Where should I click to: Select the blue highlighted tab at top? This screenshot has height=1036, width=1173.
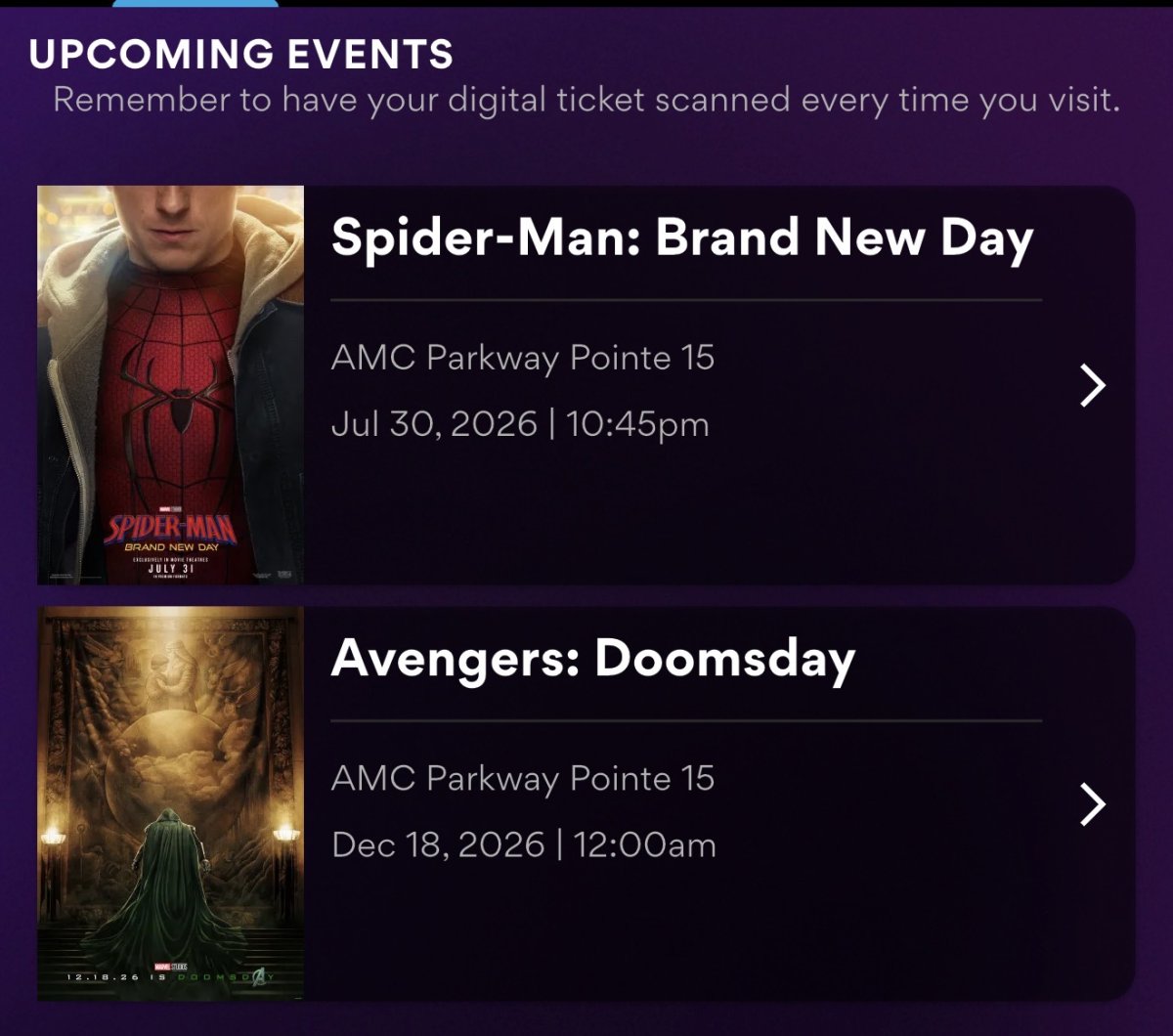click(195, 3)
